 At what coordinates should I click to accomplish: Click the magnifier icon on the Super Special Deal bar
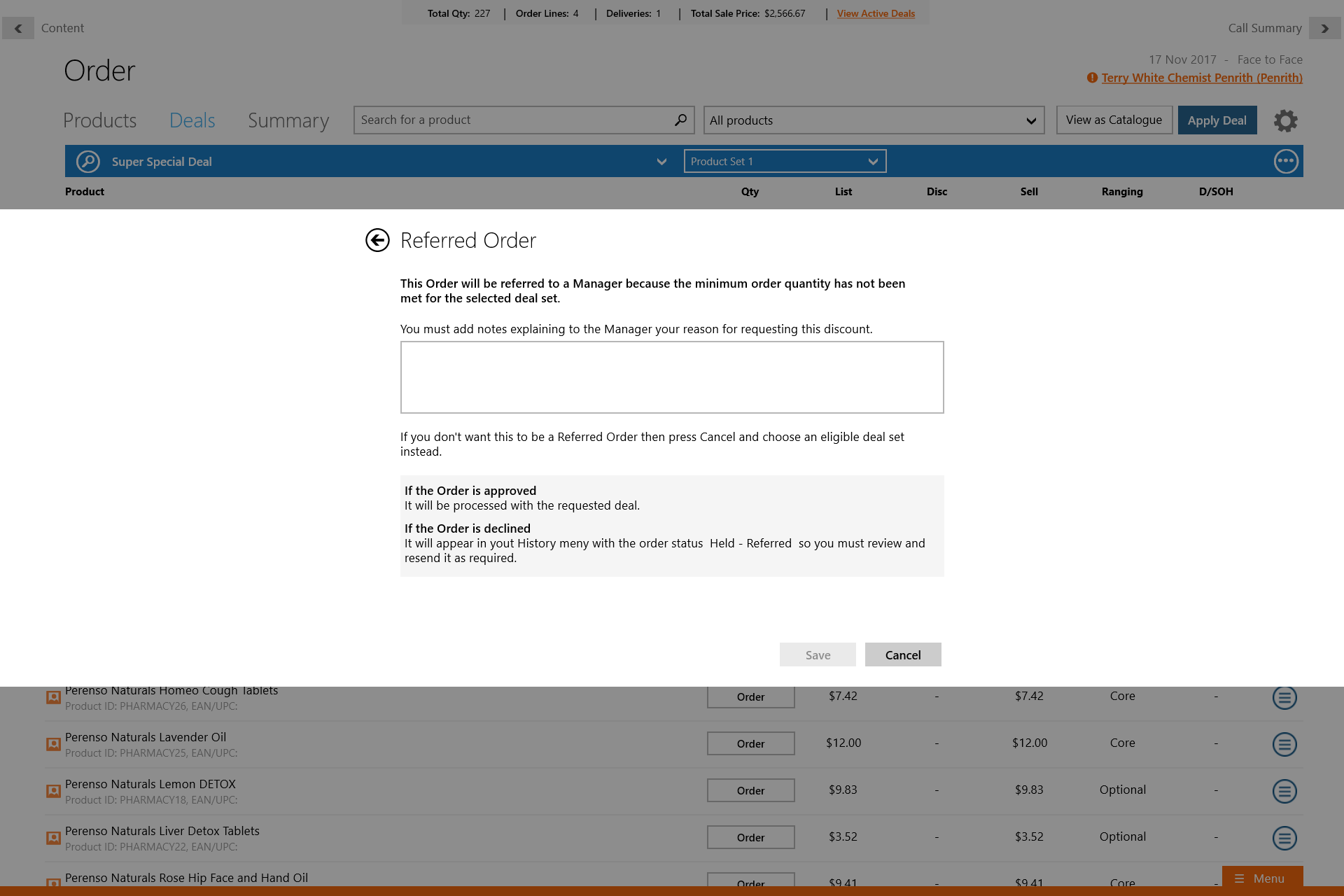(x=88, y=162)
